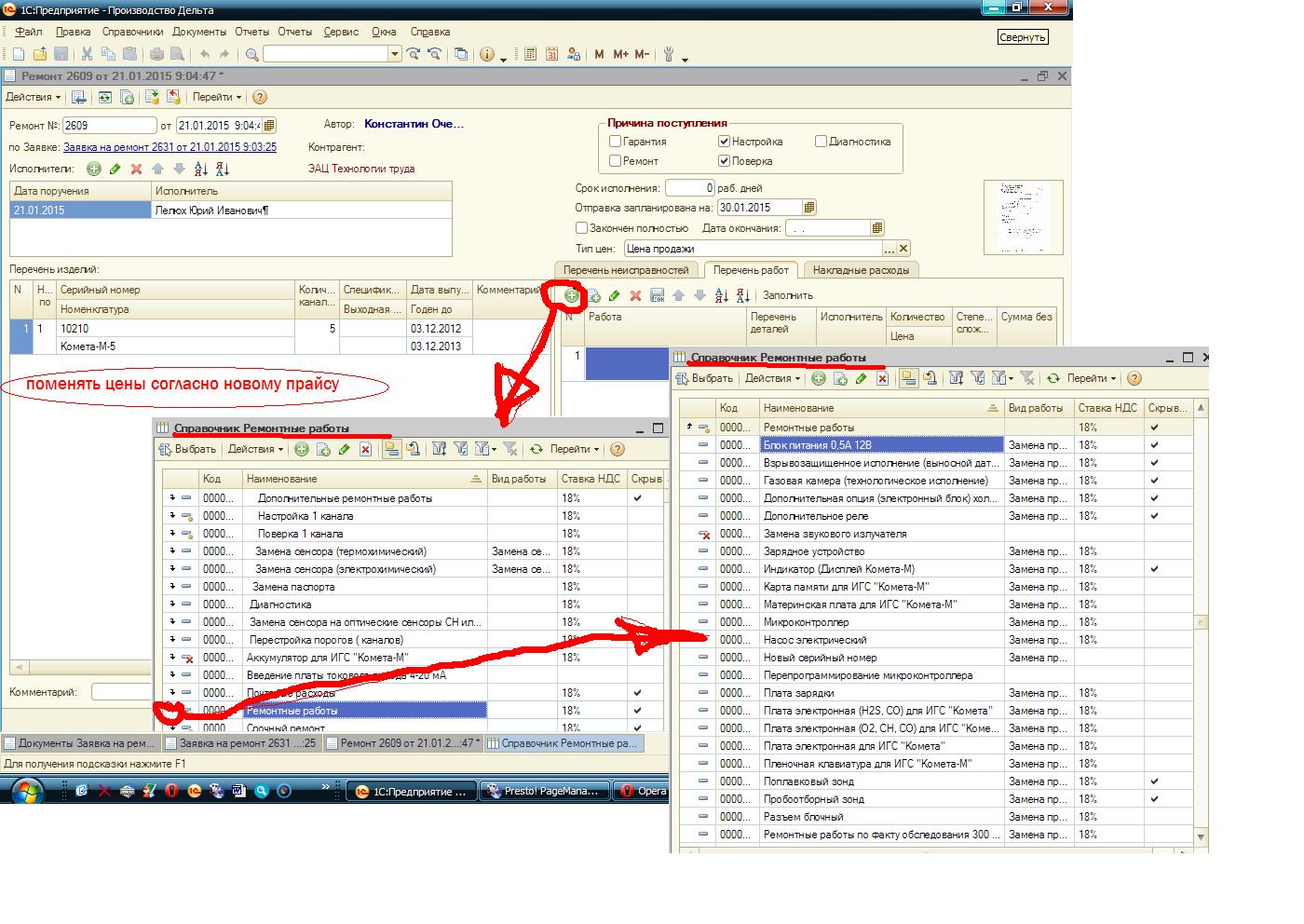Click the green add icon above performers list
Image resolution: width=1304 pixels, height=924 pixels.
pyautogui.click(x=93, y=169)
